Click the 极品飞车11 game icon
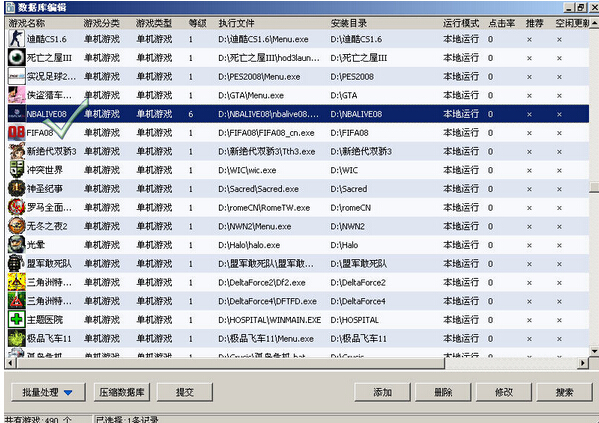This screenshot has width=599, height=423. (16, 338)
